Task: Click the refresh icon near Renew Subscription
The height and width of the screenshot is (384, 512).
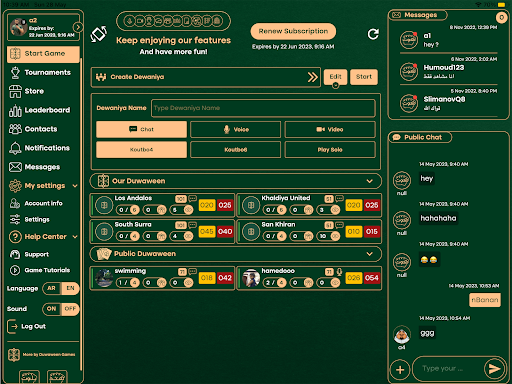Action: point(373,34)
